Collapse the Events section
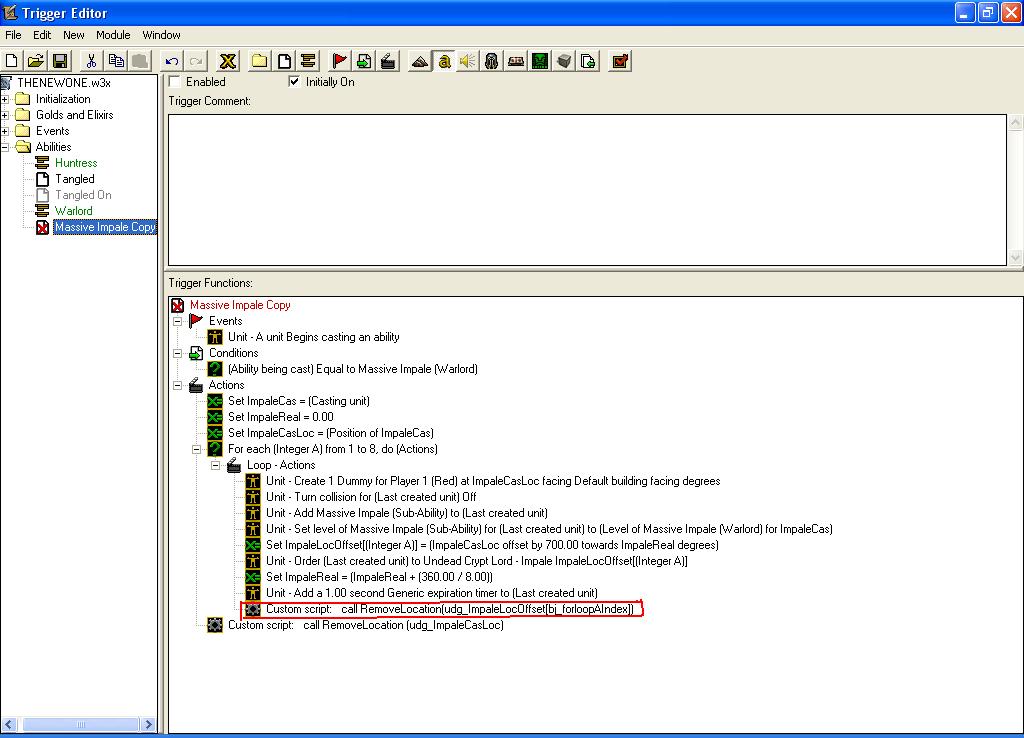The image size is (1024, 738). [177, 321]
